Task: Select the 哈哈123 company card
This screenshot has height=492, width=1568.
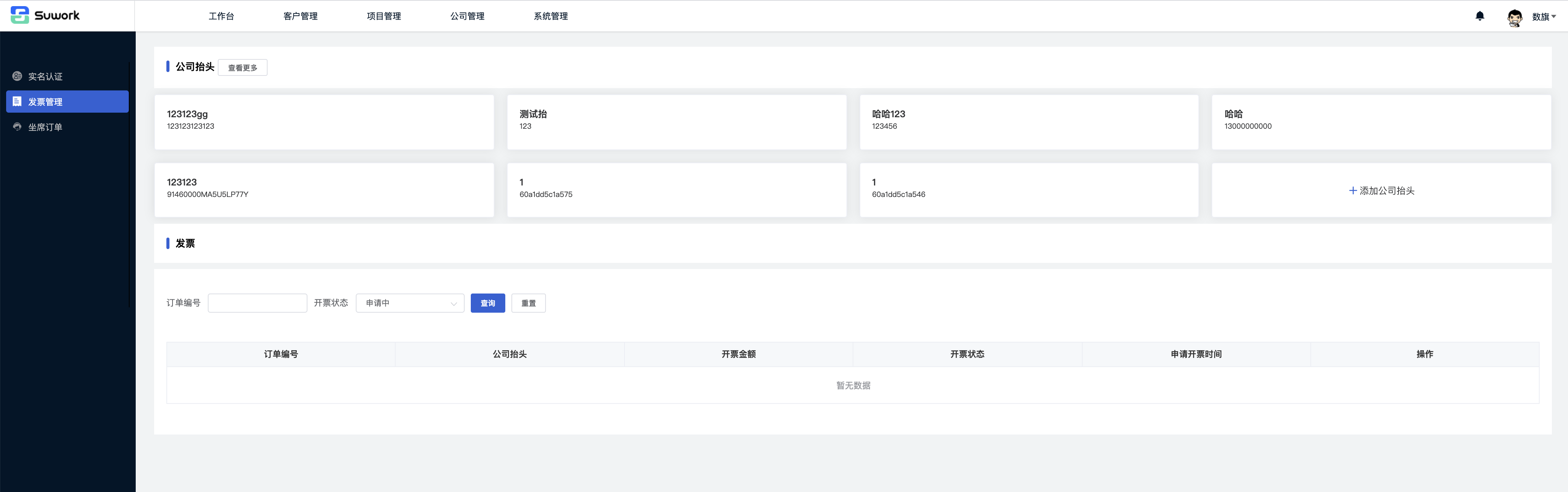Action: [x=1029, y=121]
